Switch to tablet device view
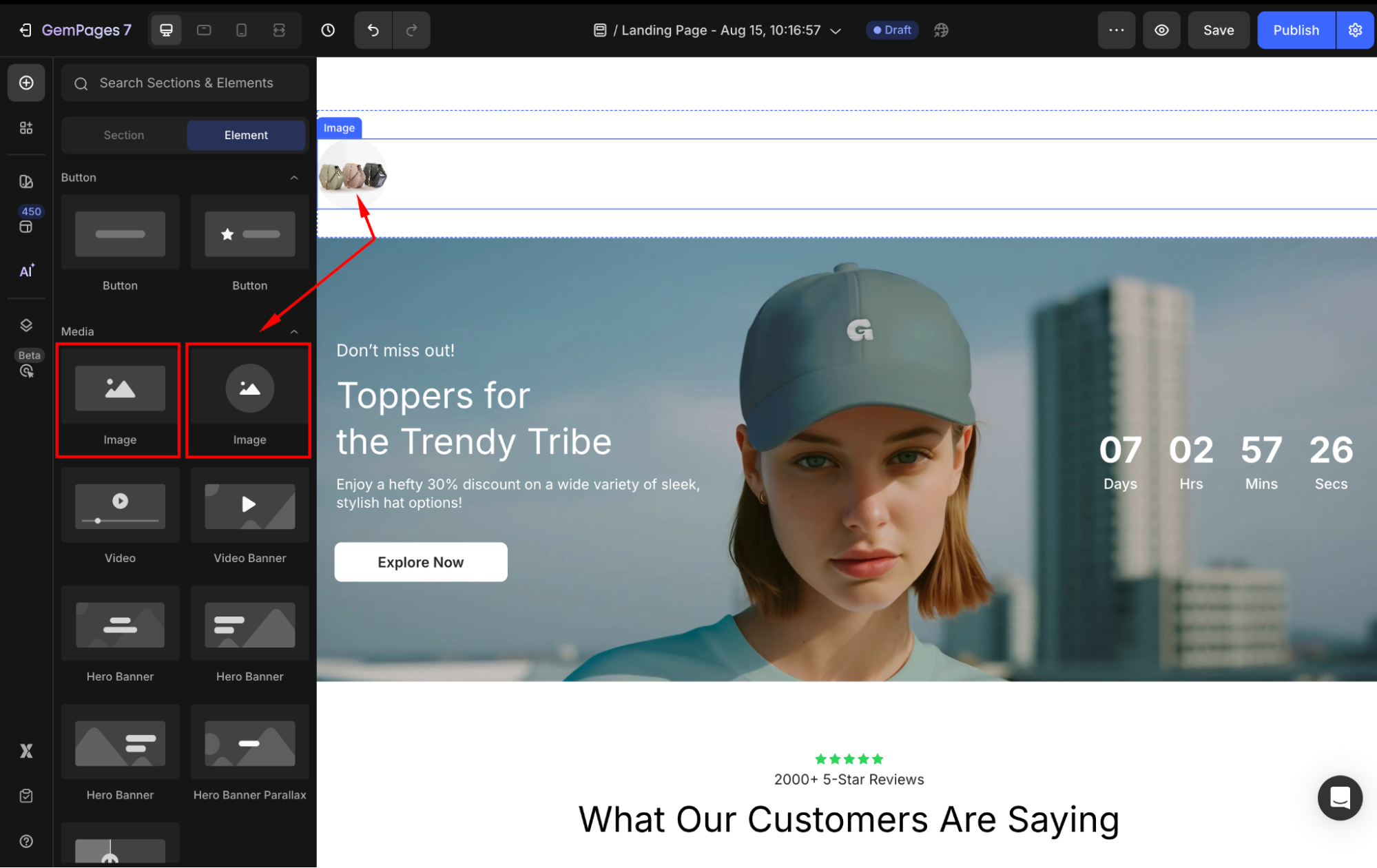Screen dimensions: 1377x868 [204, 30]
